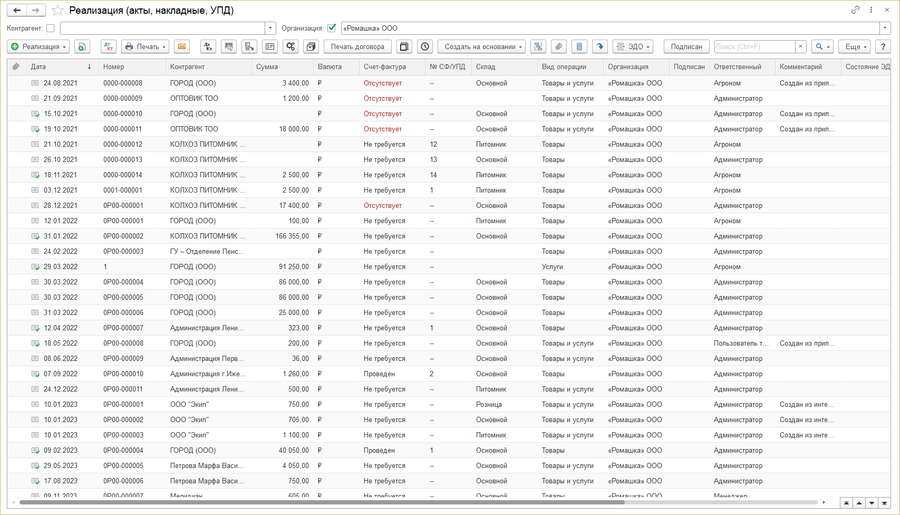Open the Контрагент filter dropdown arrow
The height and width of the screenshot is (515, 900).
[x=270, y=28]
